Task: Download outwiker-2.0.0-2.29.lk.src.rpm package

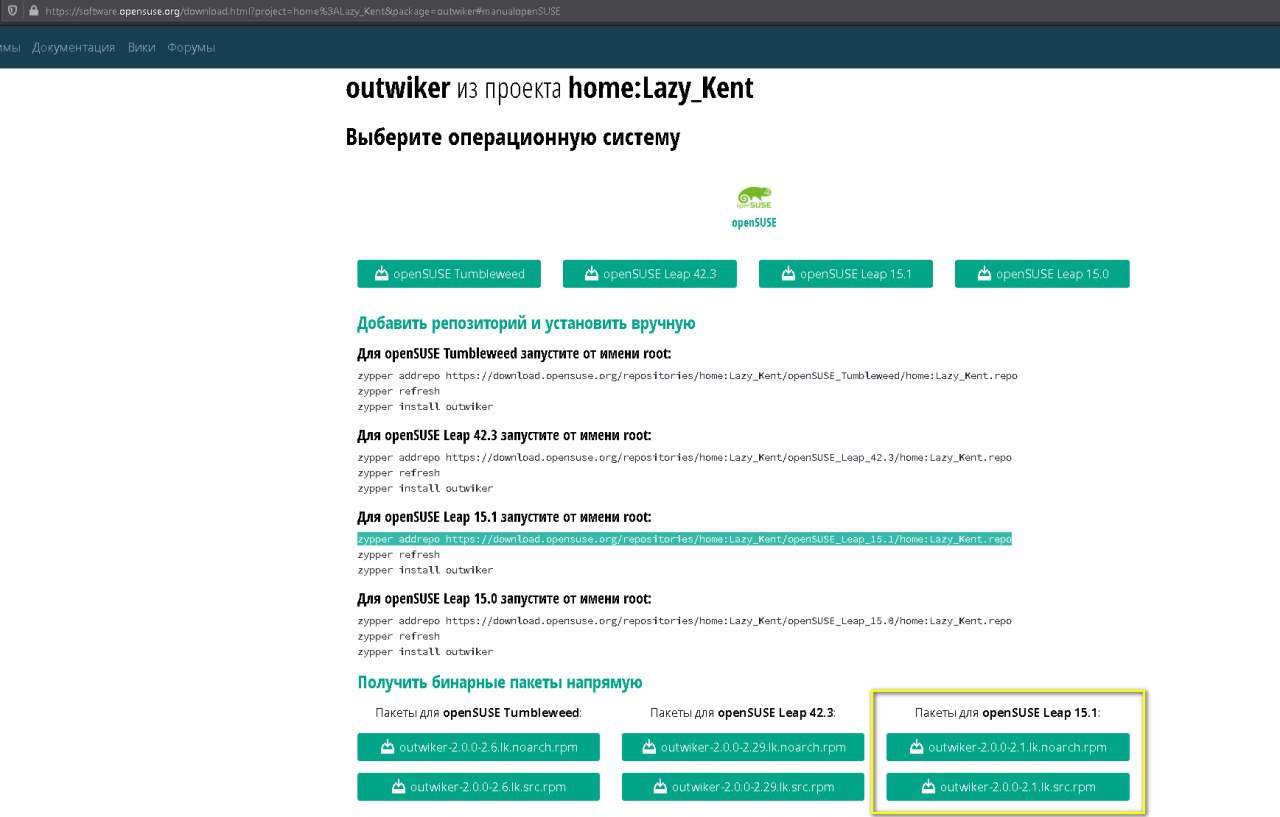Action: click(743, 787)
